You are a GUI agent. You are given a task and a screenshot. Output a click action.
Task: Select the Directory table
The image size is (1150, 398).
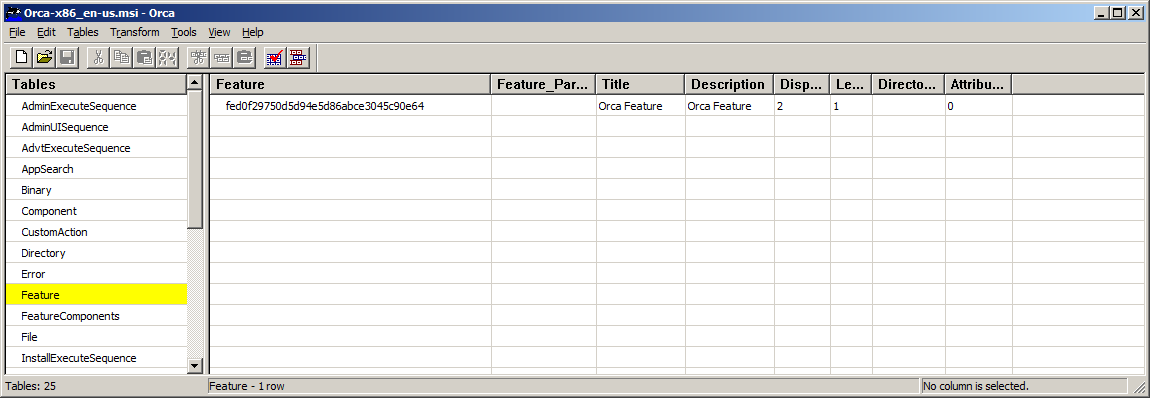(96, 253)
